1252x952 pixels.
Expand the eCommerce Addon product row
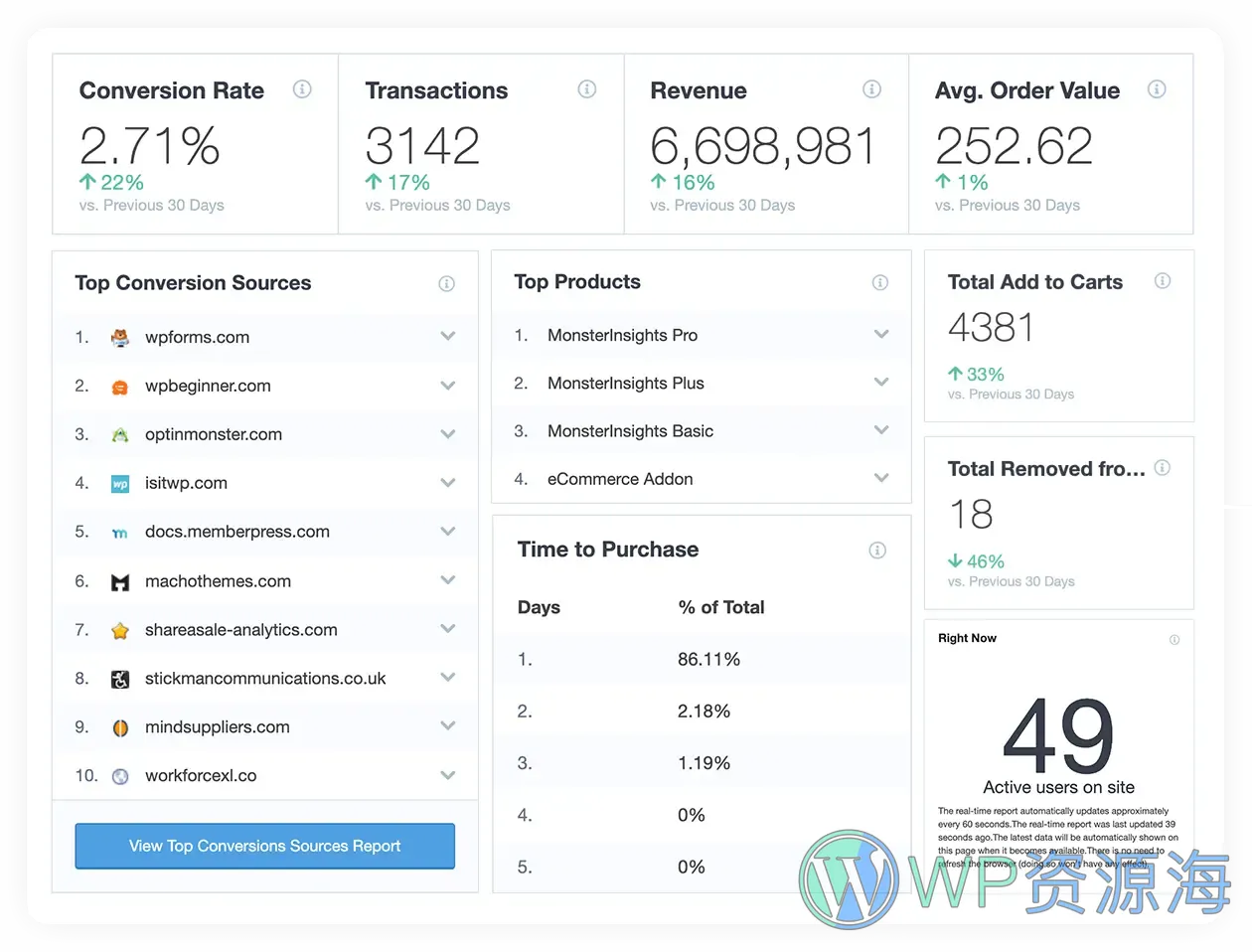(881, 477)
